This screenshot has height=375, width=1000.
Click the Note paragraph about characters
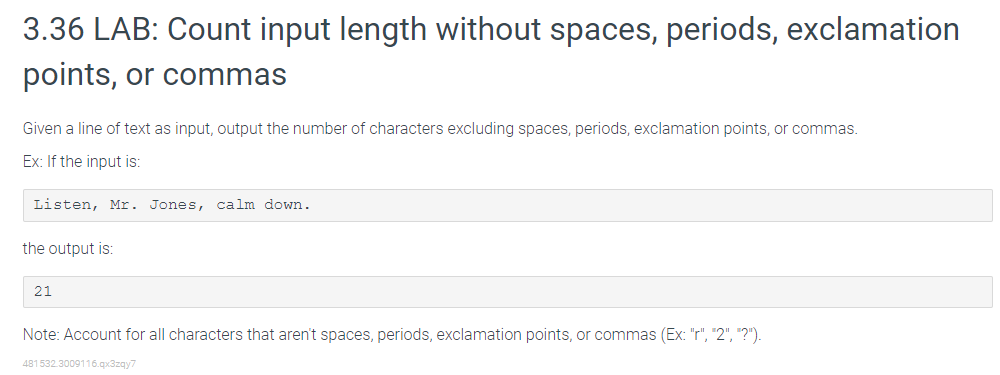coord(392,335)
